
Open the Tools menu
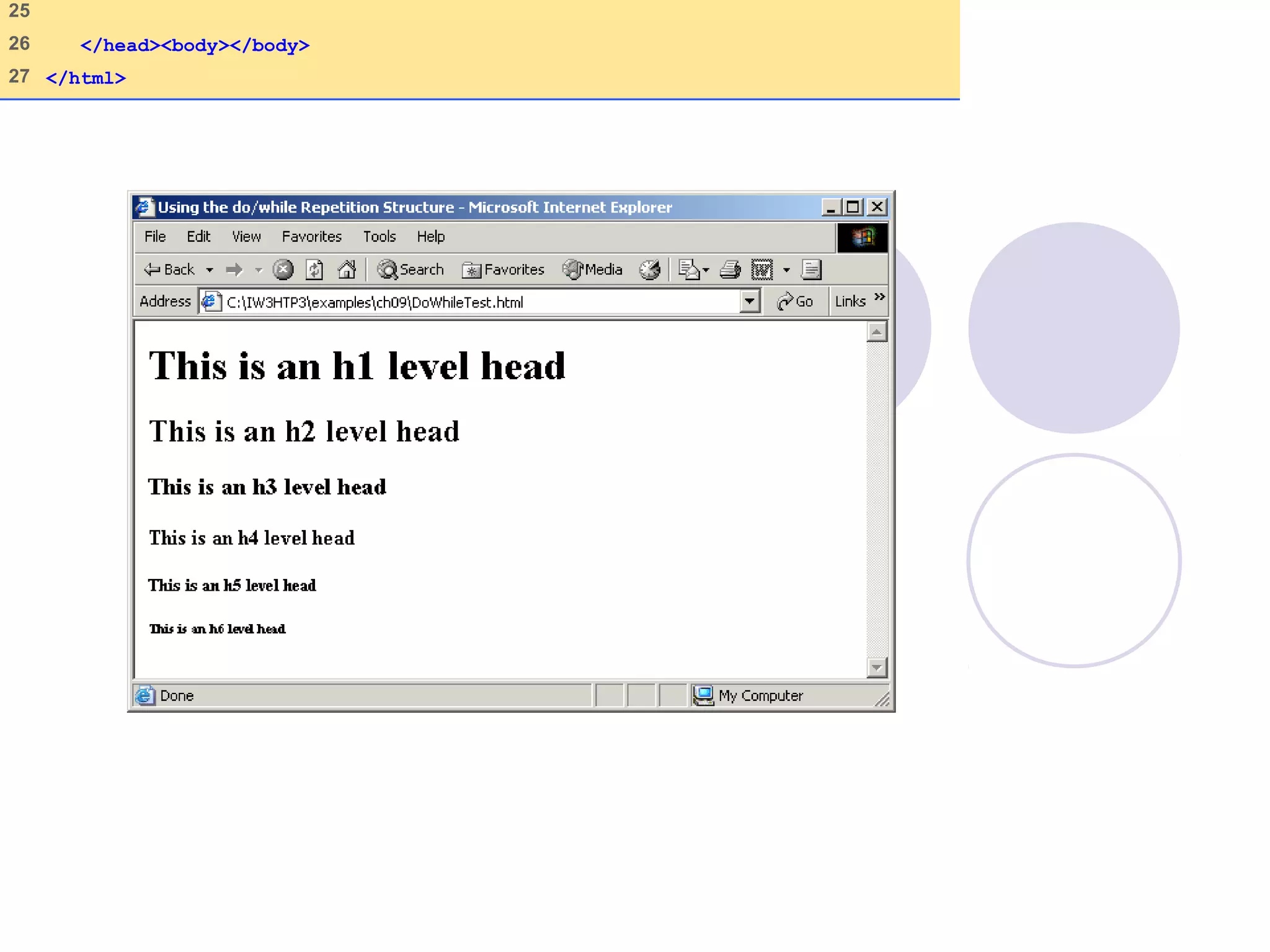click(x=379, y=237)
